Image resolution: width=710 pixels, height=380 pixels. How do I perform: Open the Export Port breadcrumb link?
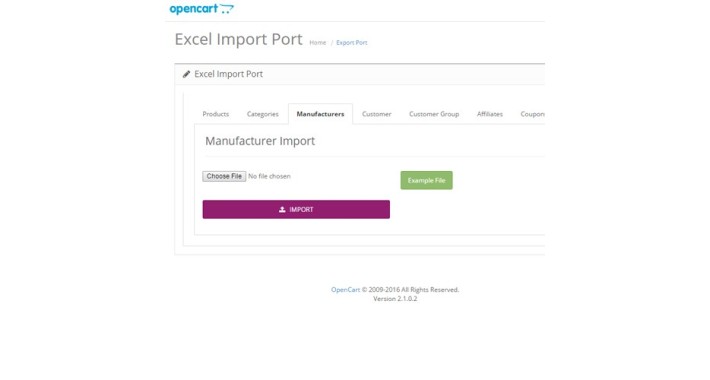point(352,43)
